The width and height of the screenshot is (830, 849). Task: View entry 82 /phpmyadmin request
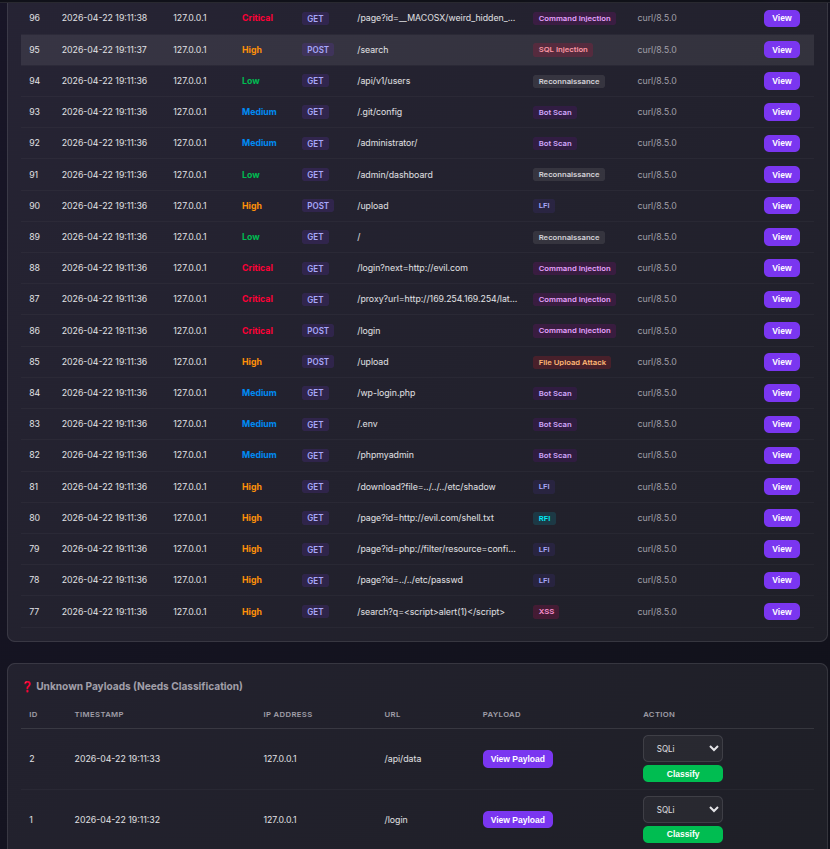click(x=781, y=455)
